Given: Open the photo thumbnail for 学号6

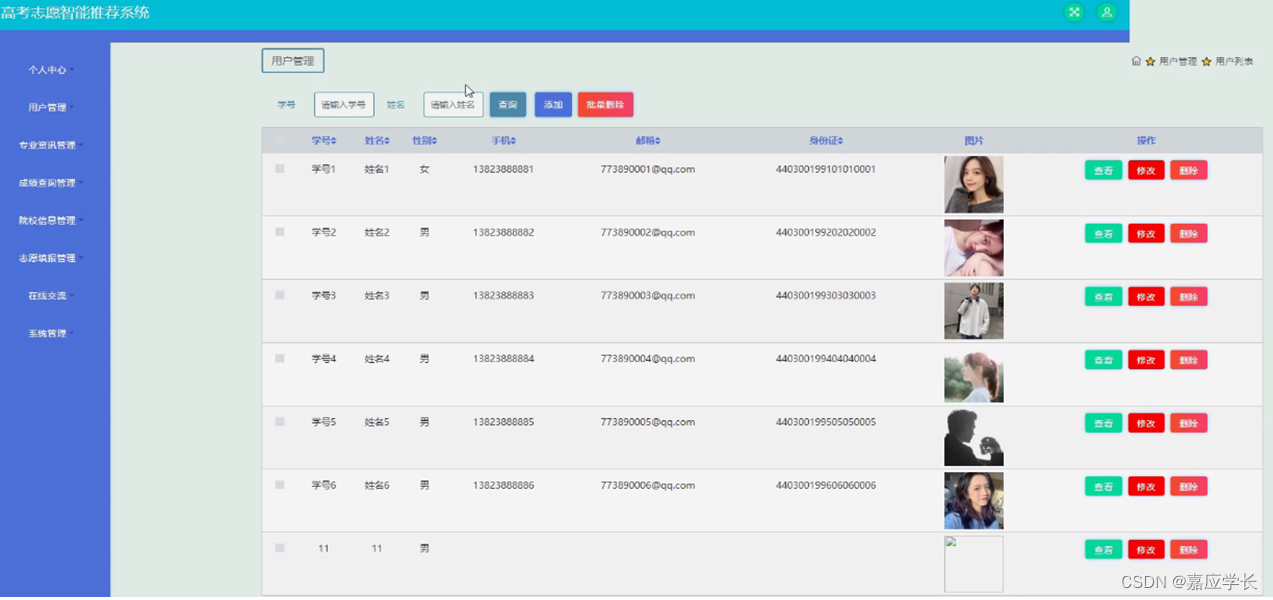Looking at the screenshot, I should (973, 500).
